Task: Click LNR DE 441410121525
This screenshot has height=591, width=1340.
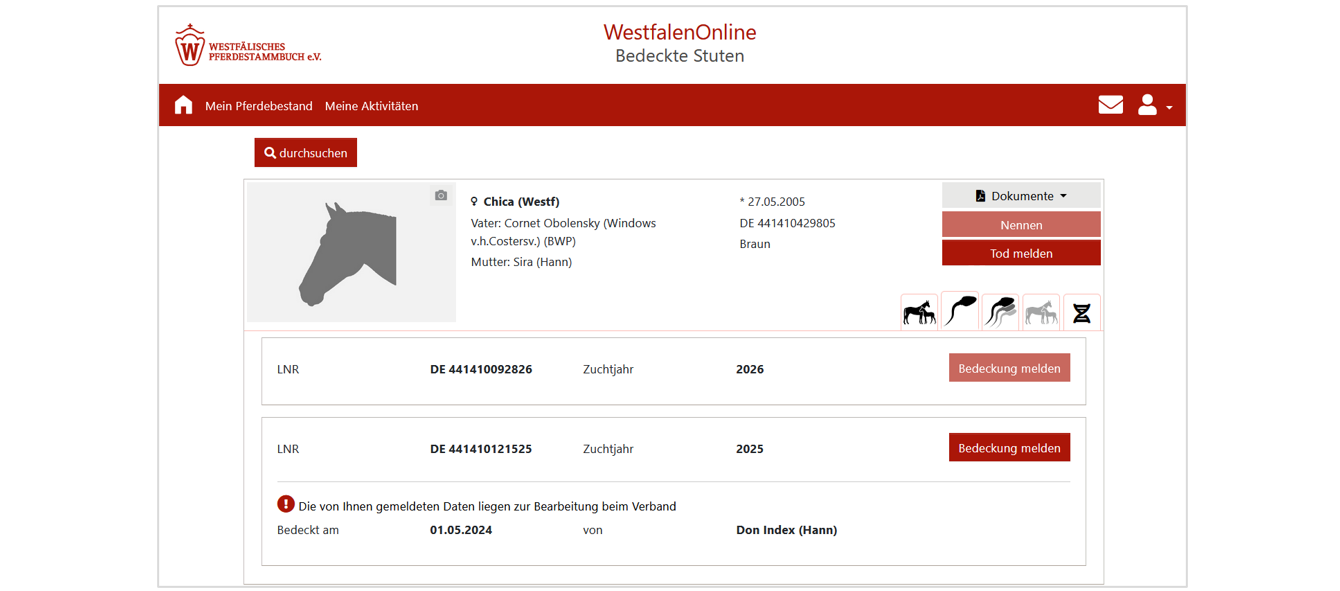Action: 481,449
